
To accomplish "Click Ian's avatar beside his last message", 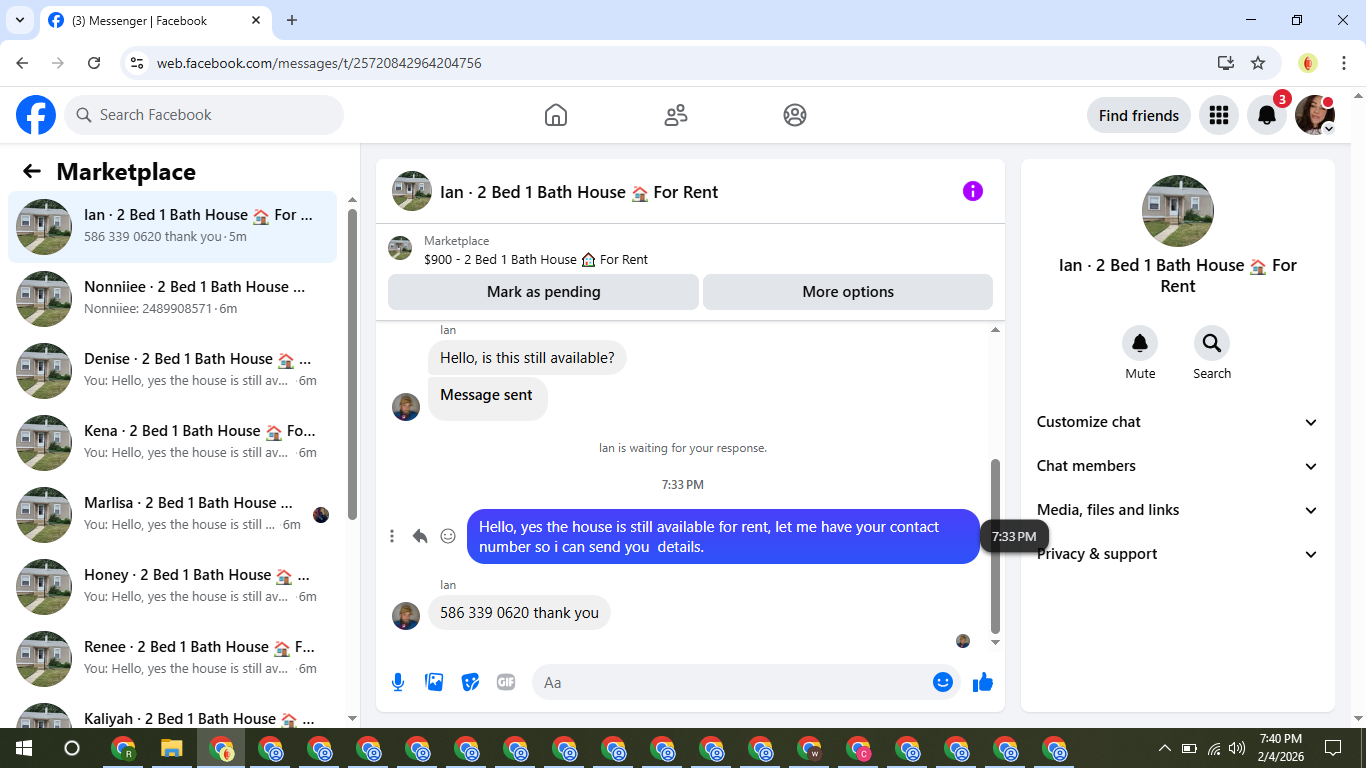I will click(406, 616).
